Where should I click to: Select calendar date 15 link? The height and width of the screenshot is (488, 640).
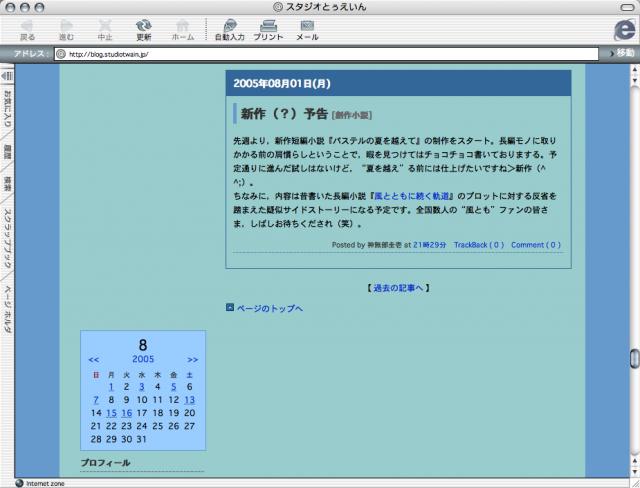(x=111, y=413)
